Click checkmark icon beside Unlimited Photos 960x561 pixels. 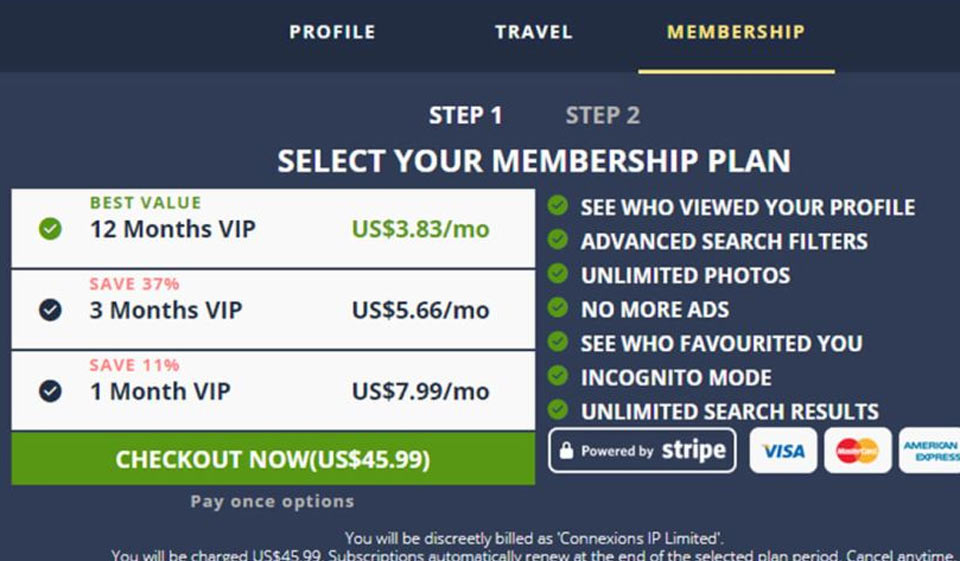559,274
